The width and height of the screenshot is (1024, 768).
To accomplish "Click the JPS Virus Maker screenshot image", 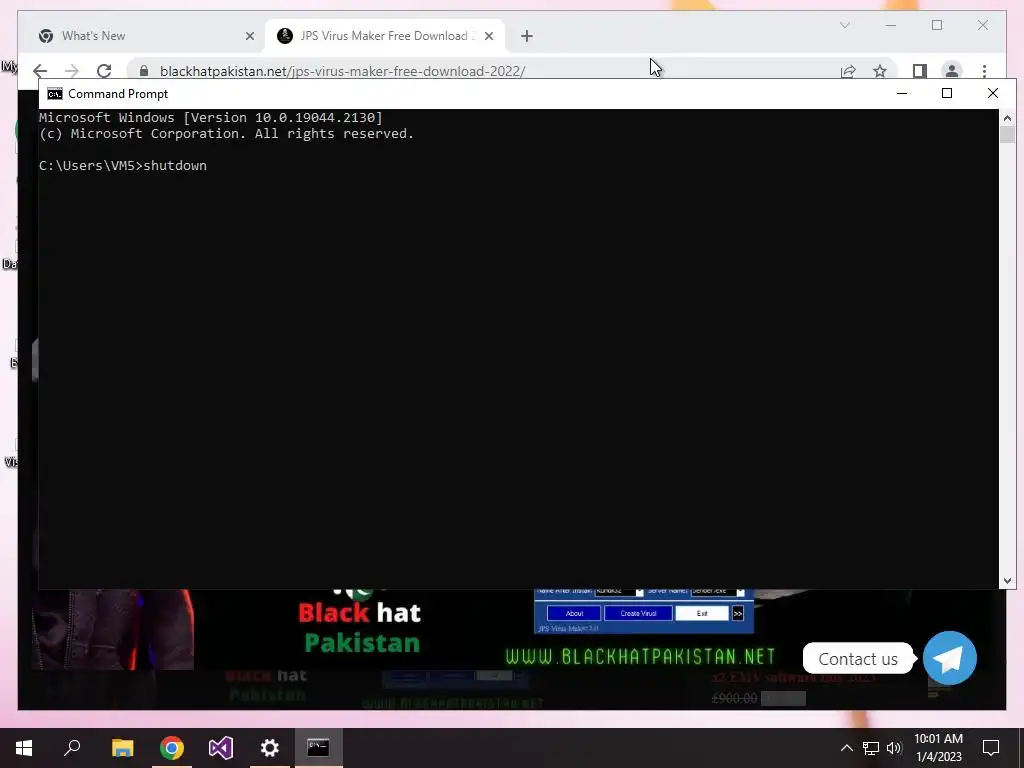I will click(x=644, y=611).
